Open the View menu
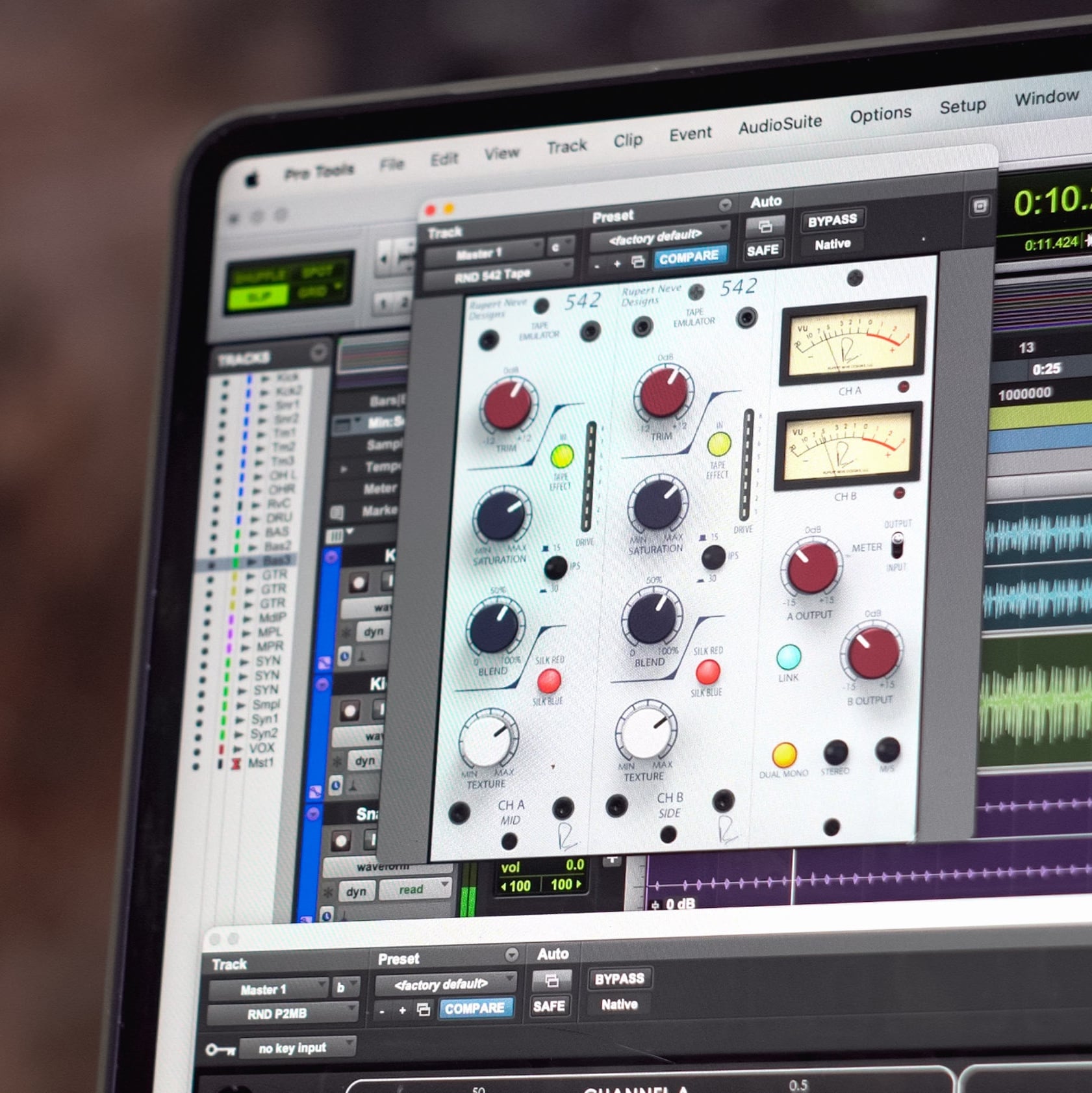The height and width of the screenshot is (1093, 1092). pyautogui.click(x=502, y=153)
